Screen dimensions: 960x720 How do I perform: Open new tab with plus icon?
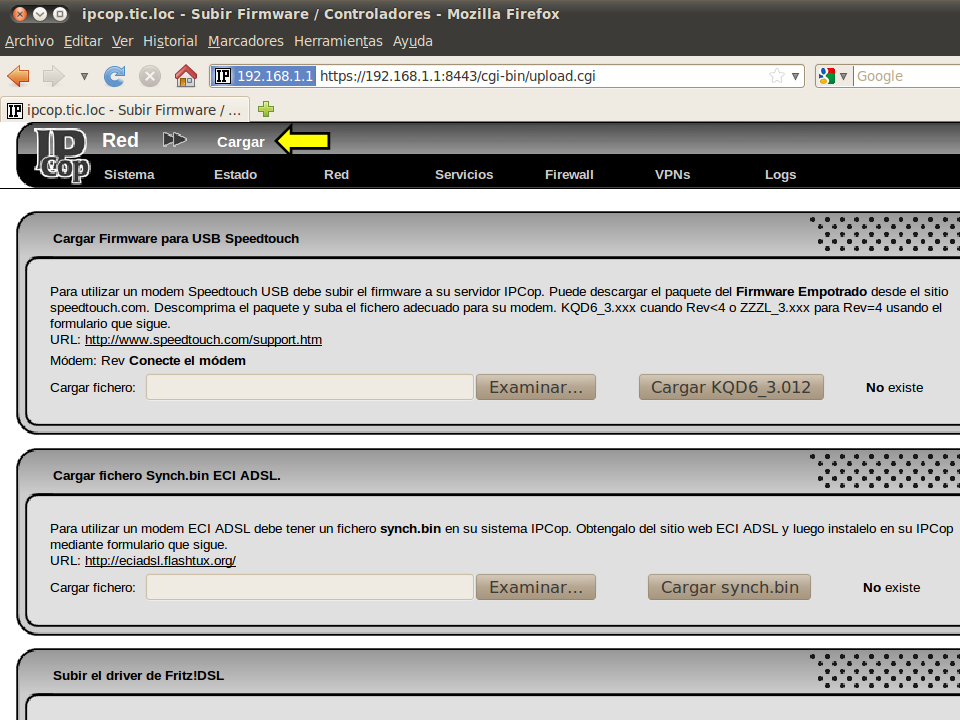(x=266, y=109)
